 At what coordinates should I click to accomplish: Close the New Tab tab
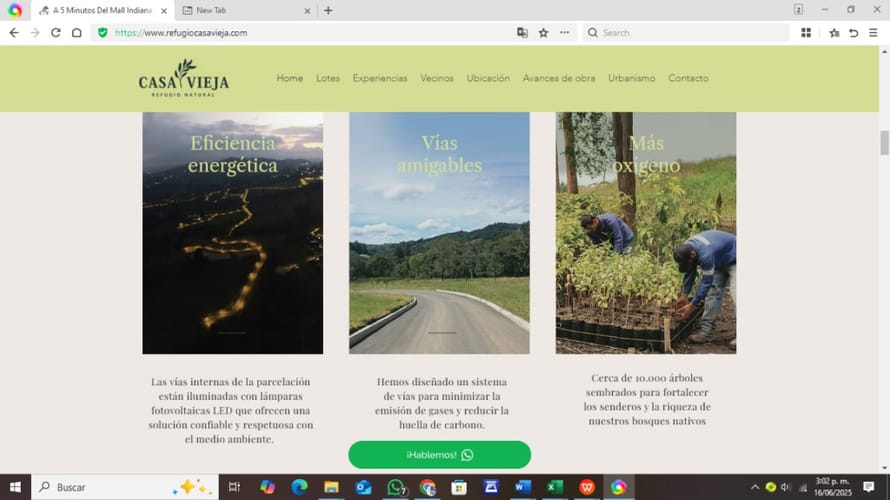point(307,11)
